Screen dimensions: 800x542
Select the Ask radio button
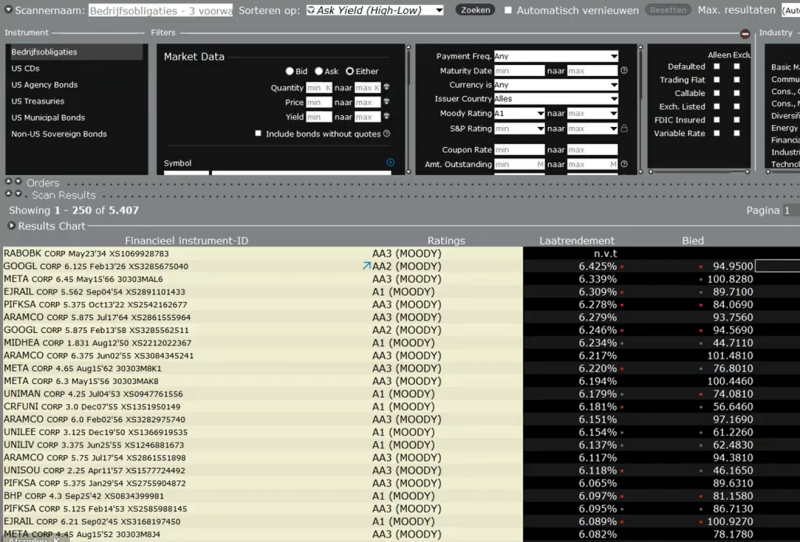(x=319, y=71)
